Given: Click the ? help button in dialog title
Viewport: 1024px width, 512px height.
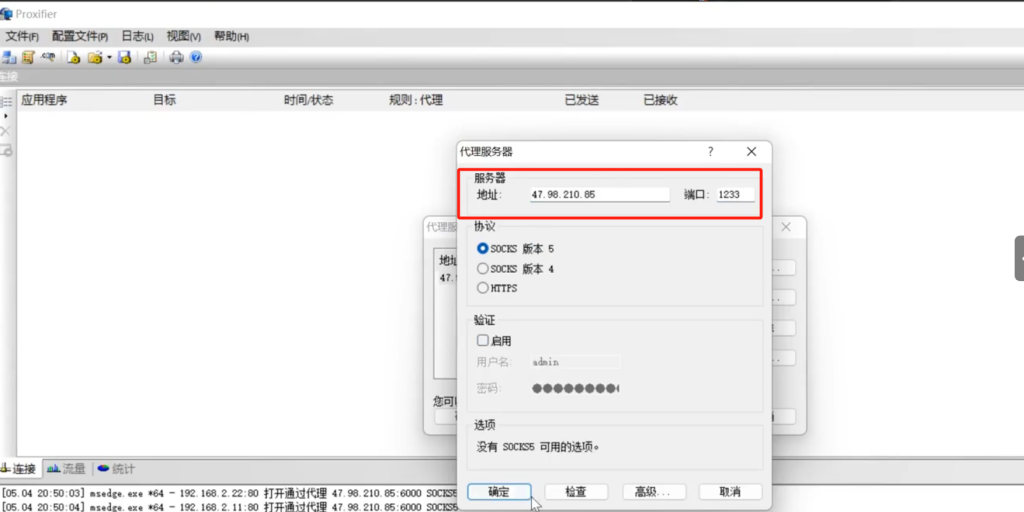Looking at the screenshot, I should click(711, 152).
